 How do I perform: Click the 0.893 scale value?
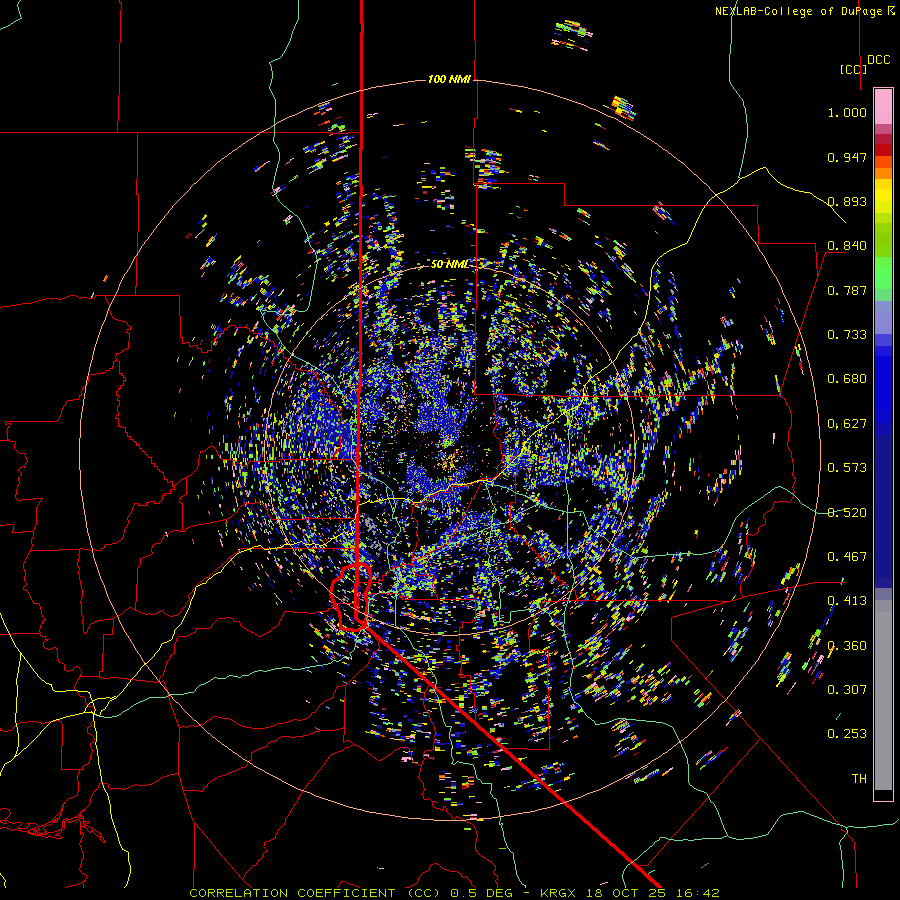[x=847, y=201]
